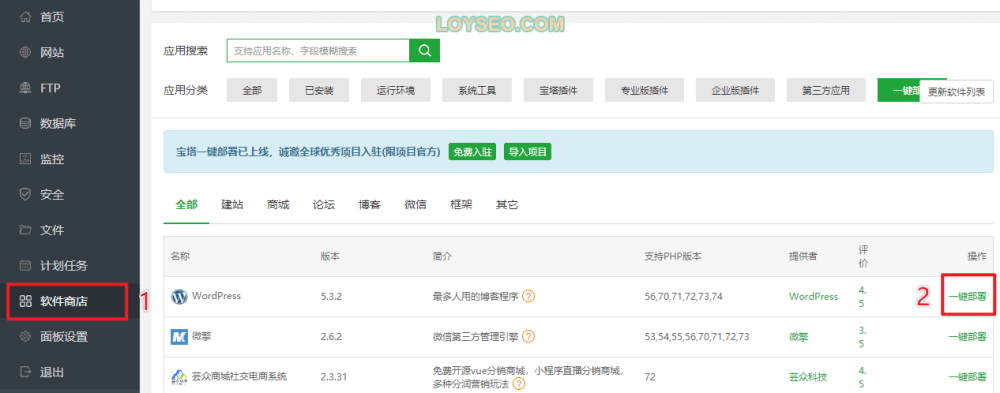Click 一键部署 link in 微擎 row
This screenshot has width=1000, height=393.
[967, 336]
